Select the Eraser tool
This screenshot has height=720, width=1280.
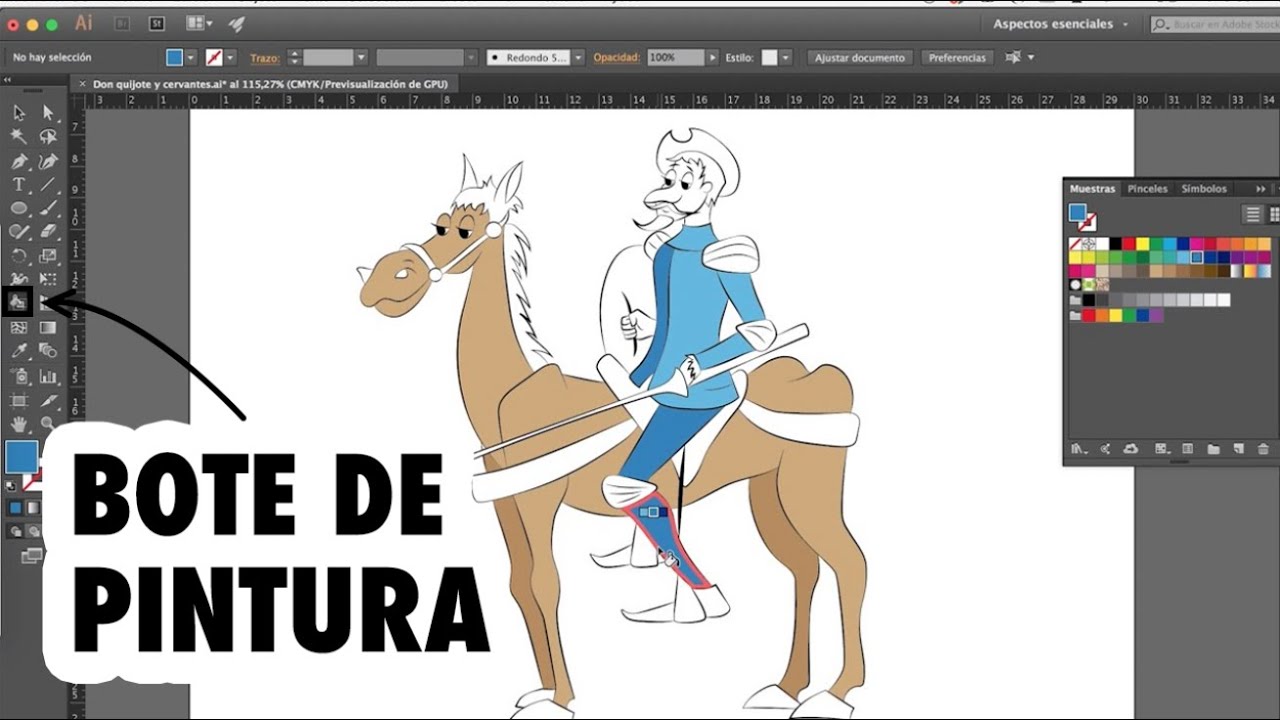pos(48,232)
